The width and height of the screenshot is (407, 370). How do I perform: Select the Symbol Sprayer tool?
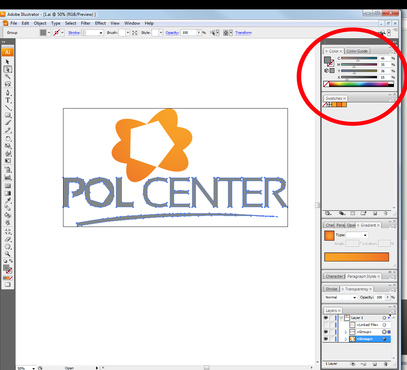pyautogui.click(x=7, y=170)
